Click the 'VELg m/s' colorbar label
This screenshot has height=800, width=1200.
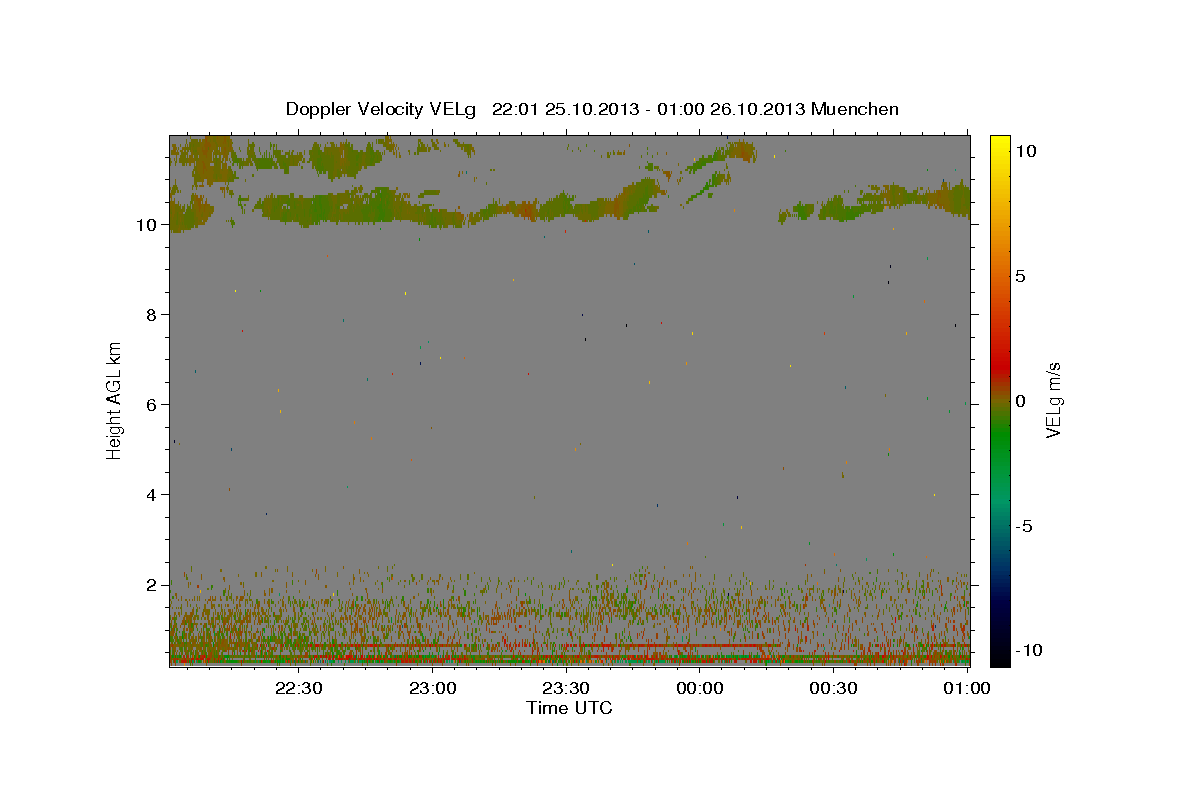(1053, 400)
